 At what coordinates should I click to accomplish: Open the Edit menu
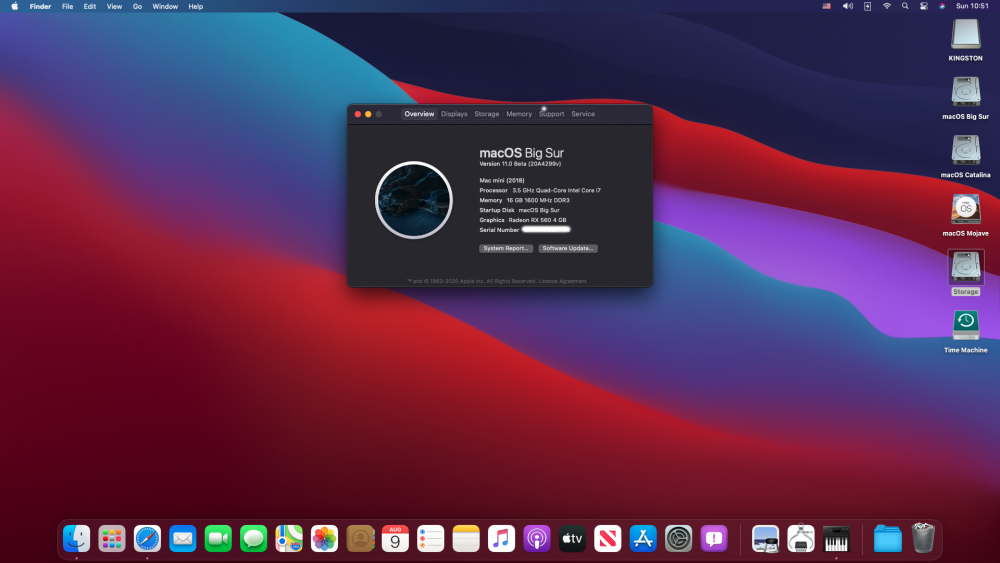(x=90, y=6)
